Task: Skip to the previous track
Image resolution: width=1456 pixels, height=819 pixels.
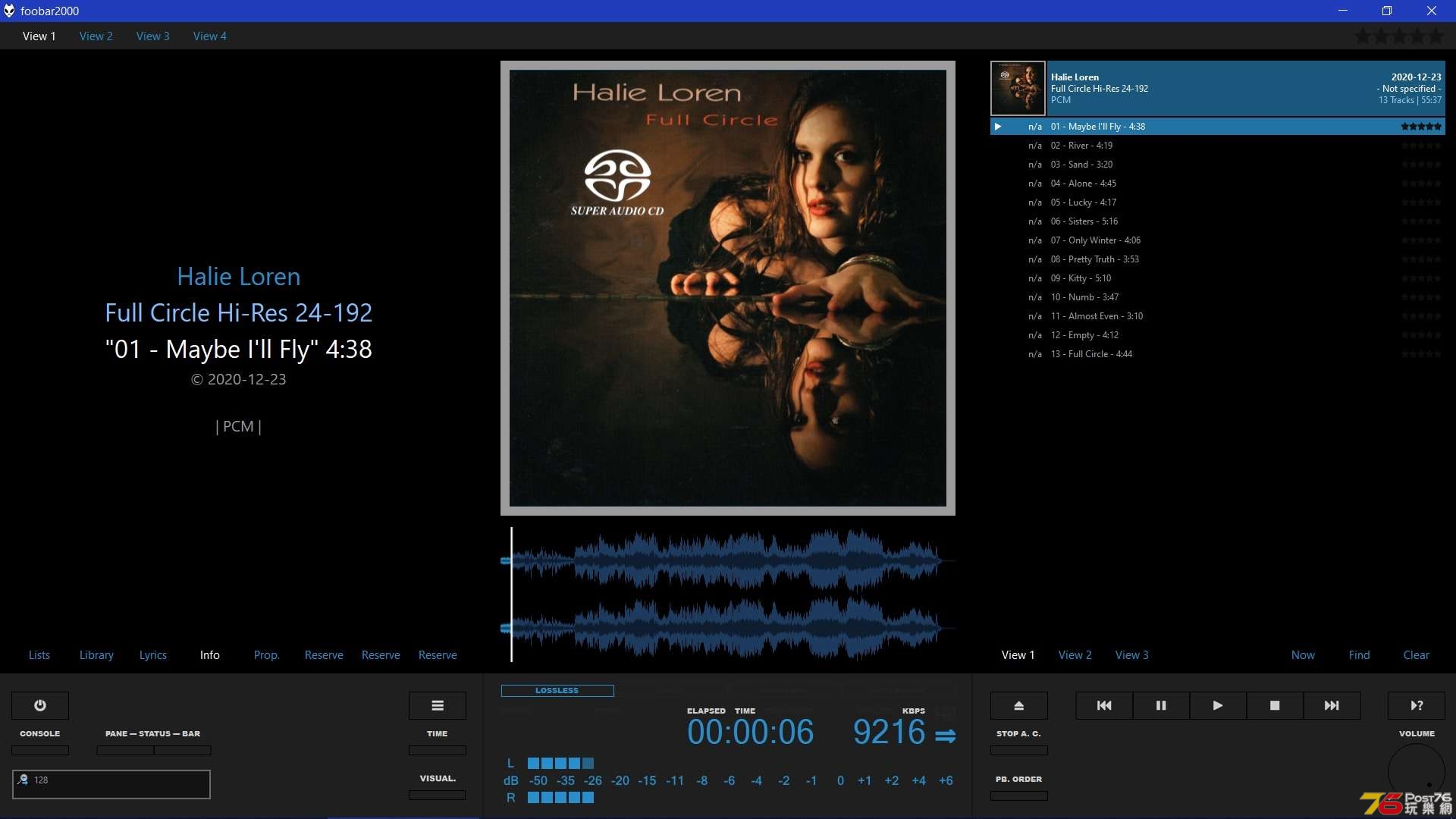Action: [x=1104, y=705]
